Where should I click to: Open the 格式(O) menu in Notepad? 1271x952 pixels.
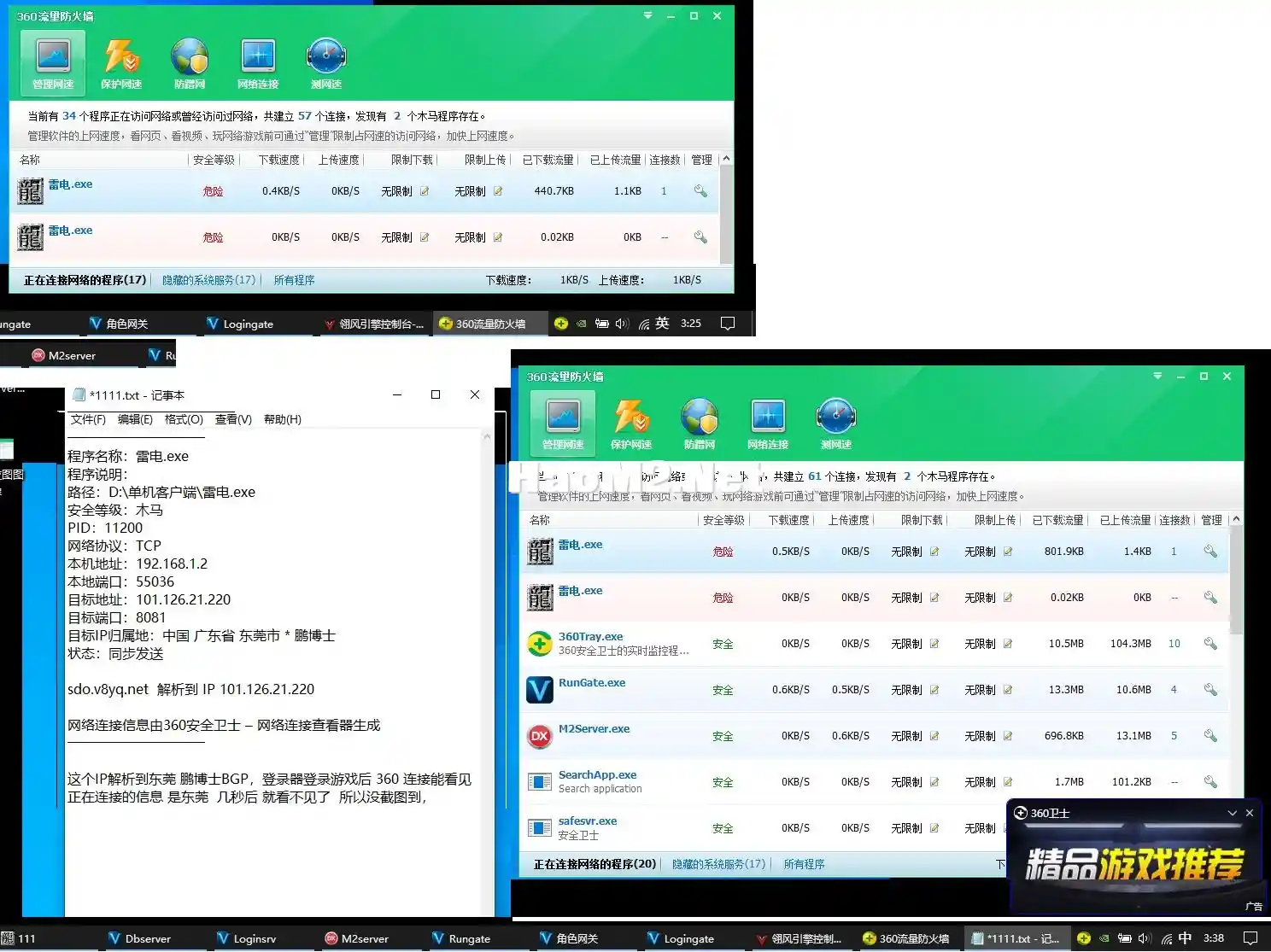(x=184, y=419)
